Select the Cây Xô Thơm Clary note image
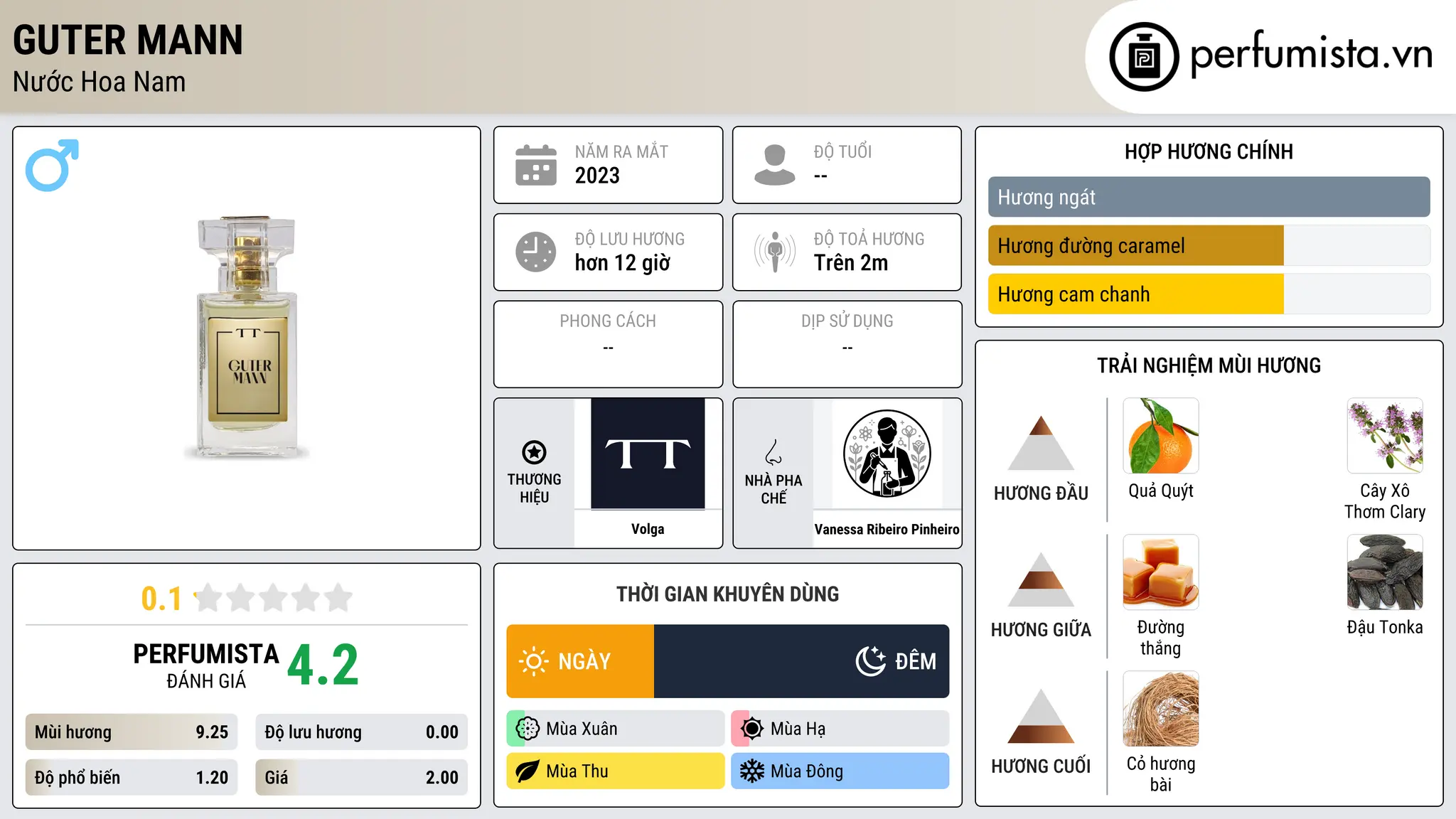Screen dimensions: 1456x819 point(1385,436)
